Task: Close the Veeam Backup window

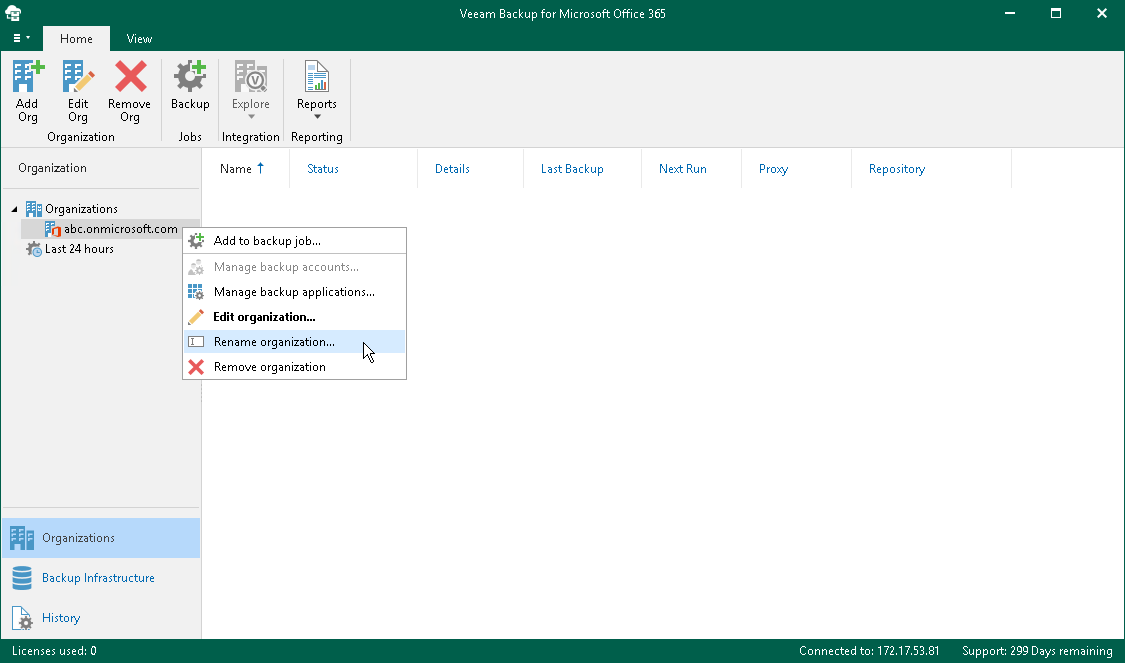Action: pyautogui.click(x=1101, y=13)
